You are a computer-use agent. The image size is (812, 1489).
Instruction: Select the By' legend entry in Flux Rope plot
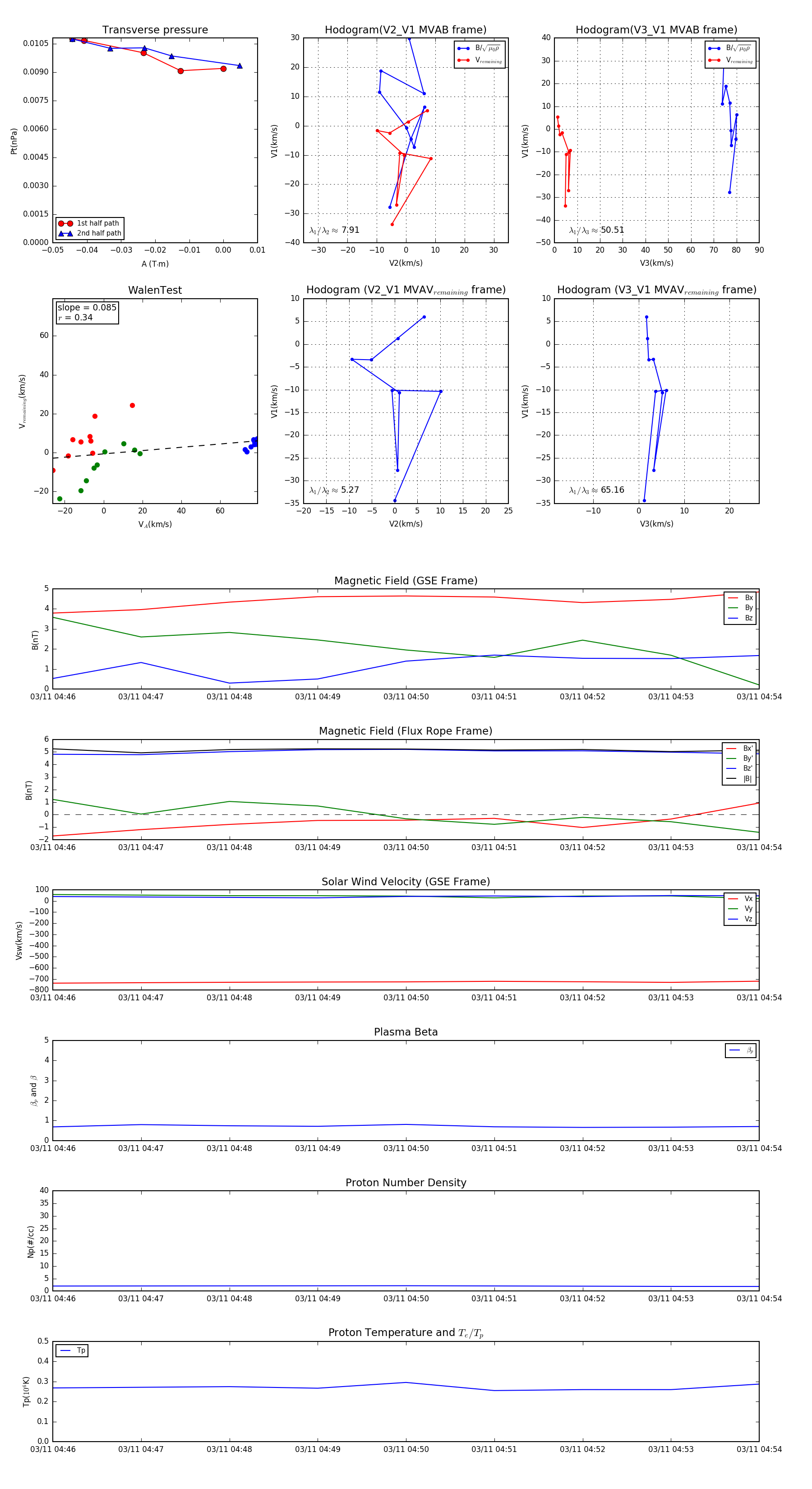pos(740,758)
